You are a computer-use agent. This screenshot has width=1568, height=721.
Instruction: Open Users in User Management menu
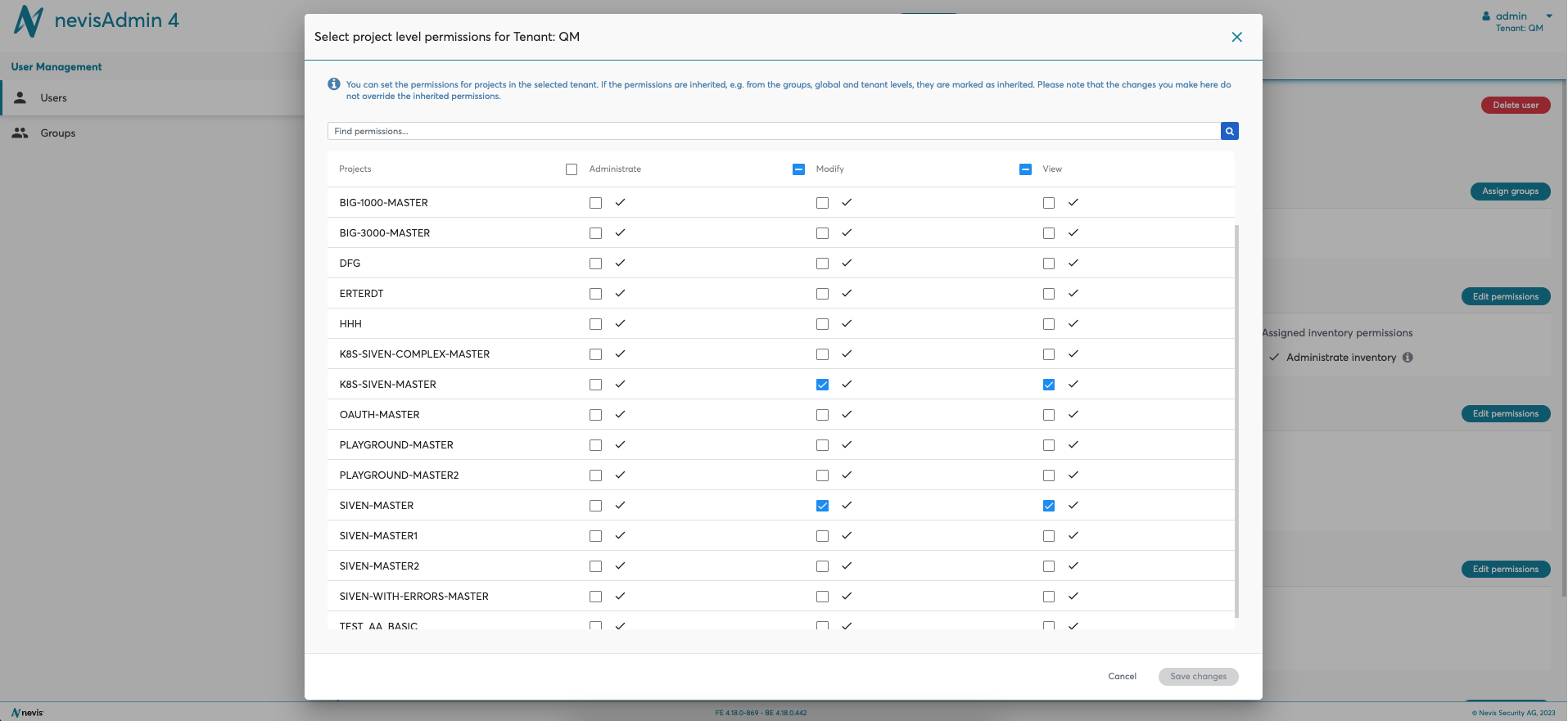click(x=54, y=98)
